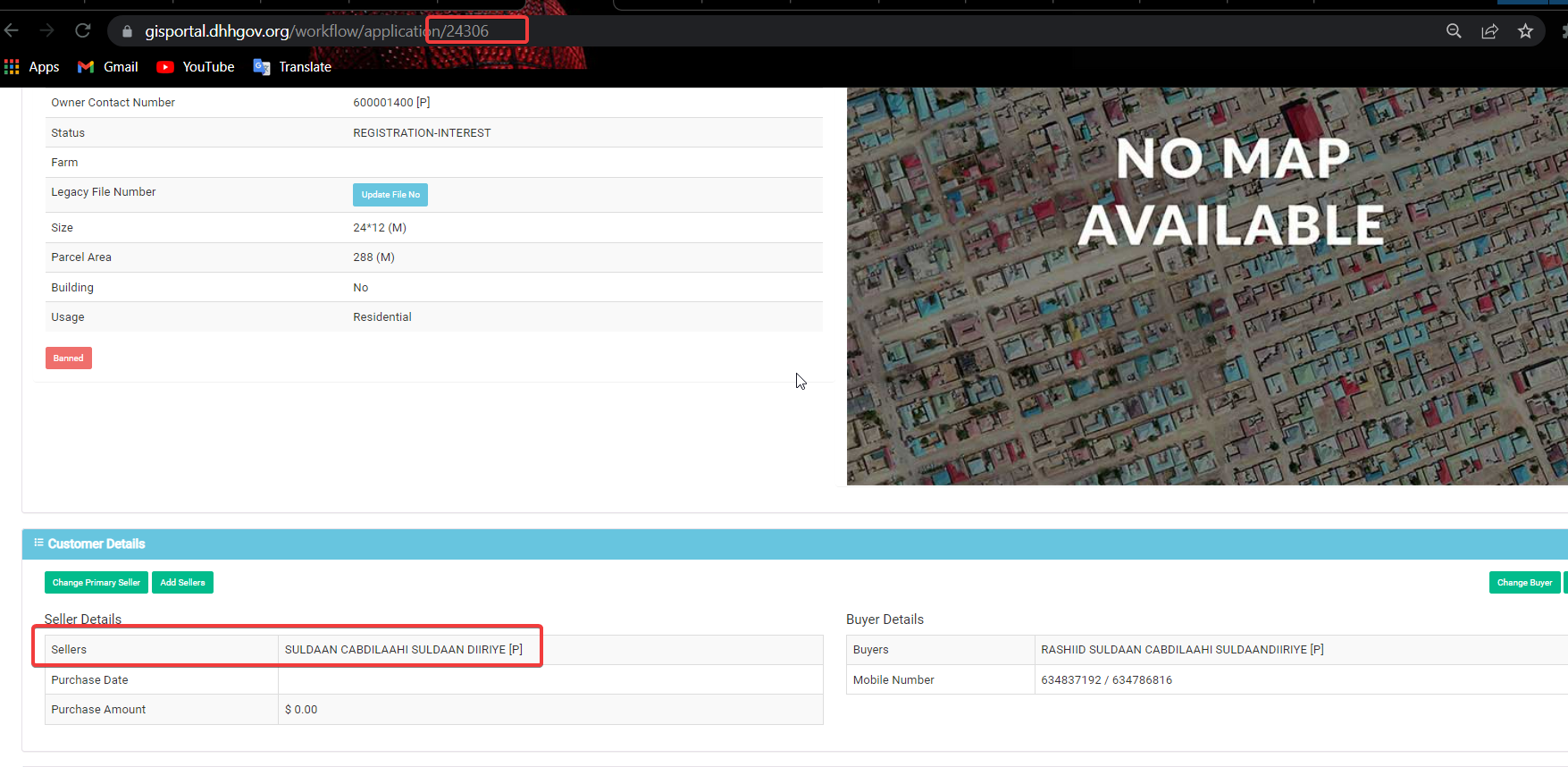Screen dimensions: 1568x767
Task: Select the owner contact number 600001400 [P]
Action: (391, 103)
